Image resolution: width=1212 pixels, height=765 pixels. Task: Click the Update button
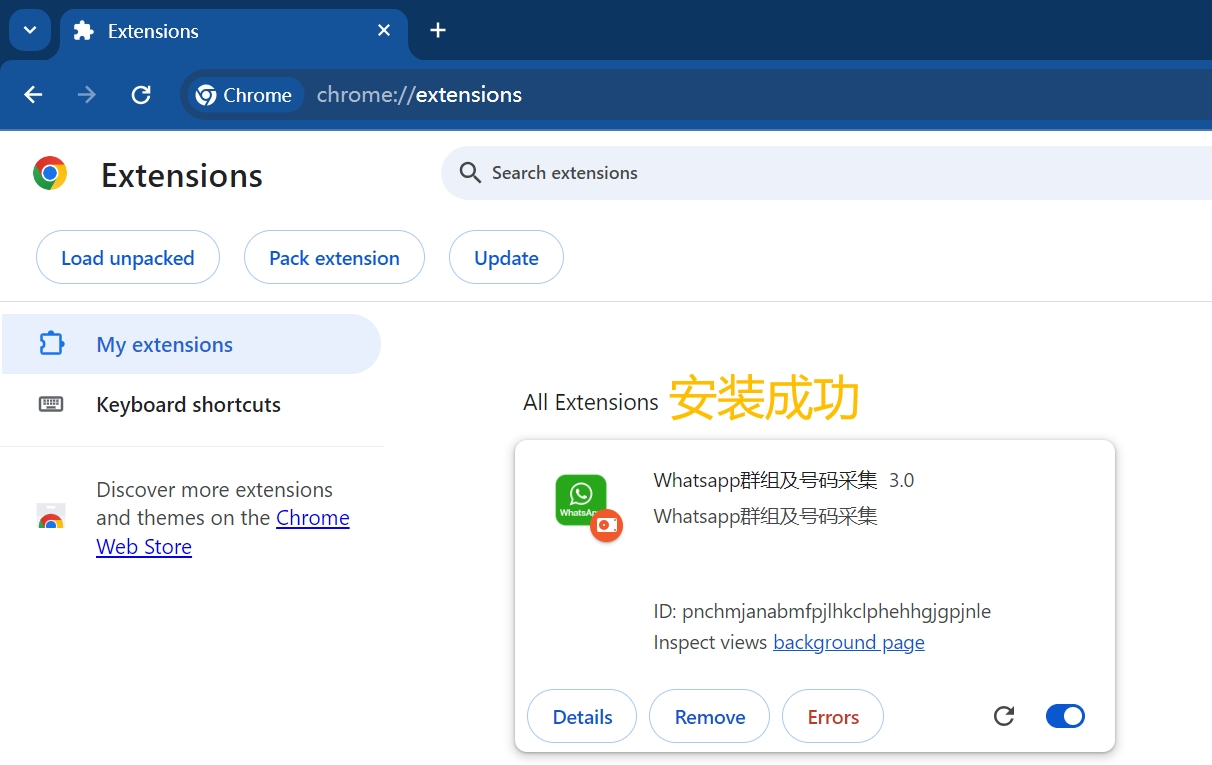(506, 258)
